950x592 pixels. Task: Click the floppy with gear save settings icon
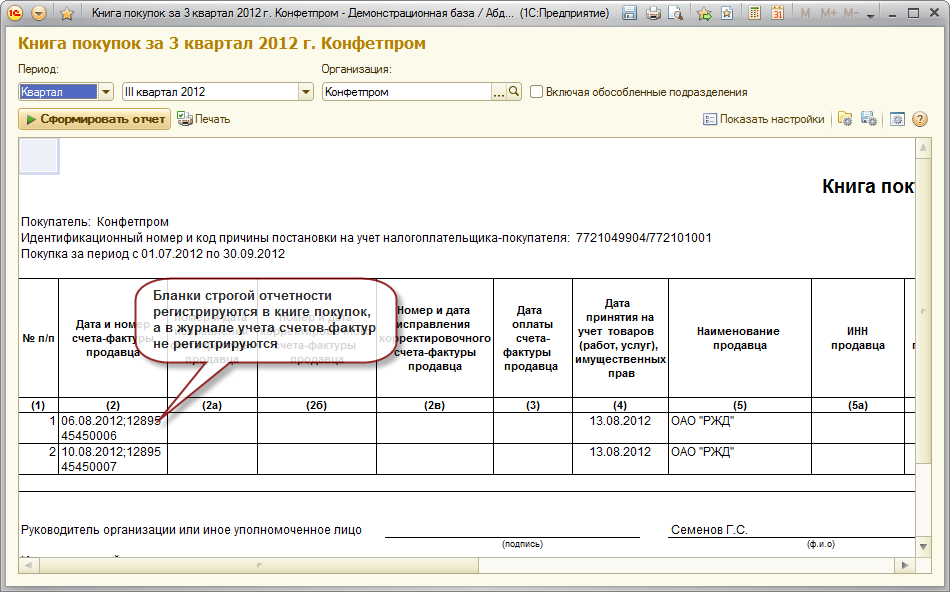(x=869, y=119)
